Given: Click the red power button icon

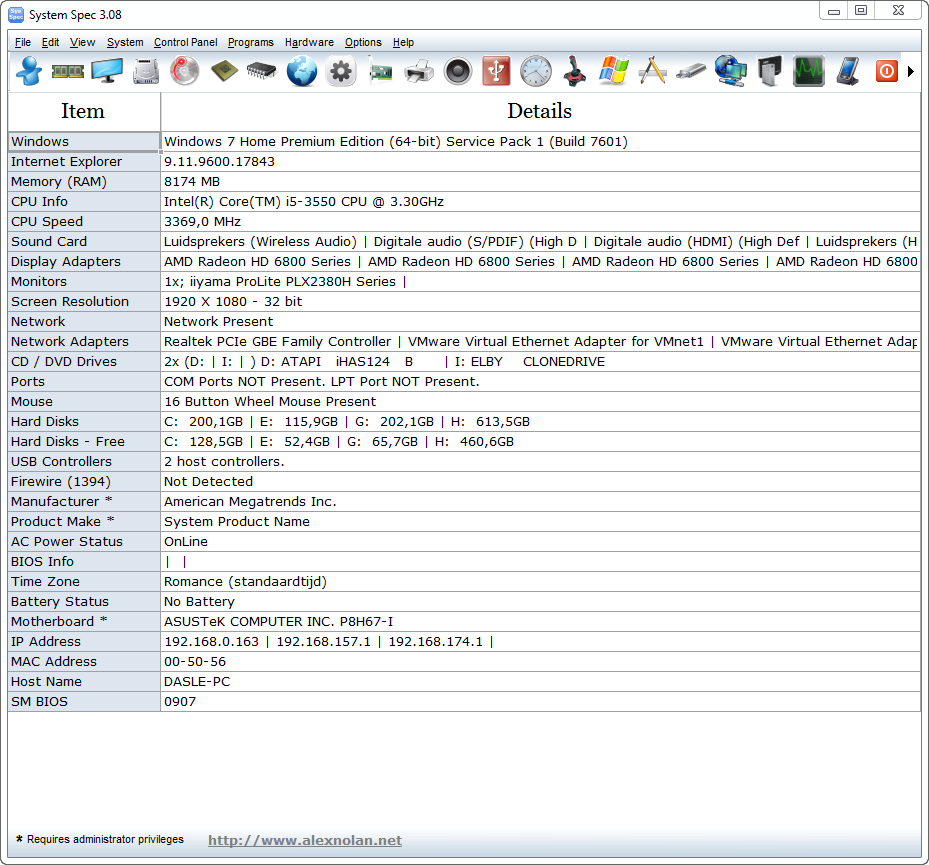Looking at the screenshot, I should click(886, 71).
